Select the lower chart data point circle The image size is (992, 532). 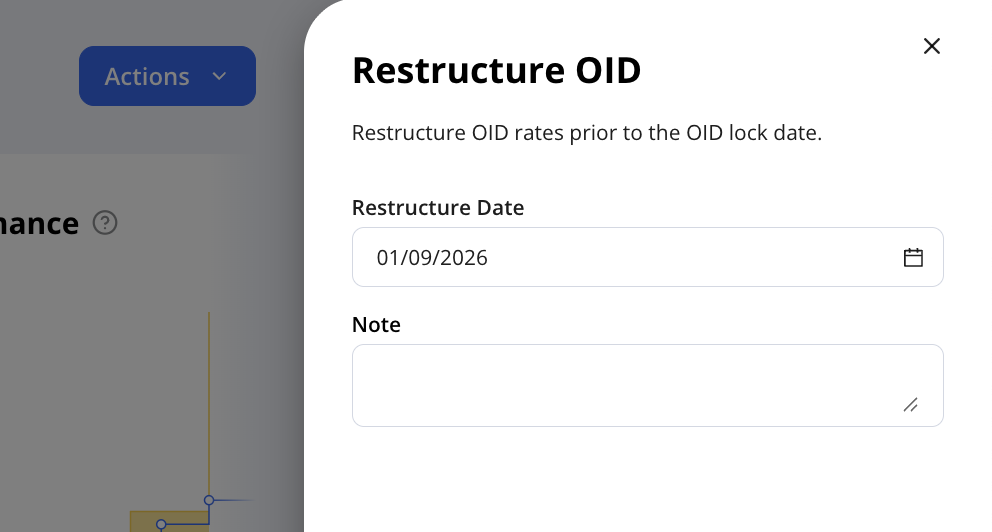click(x=161, y=524)
